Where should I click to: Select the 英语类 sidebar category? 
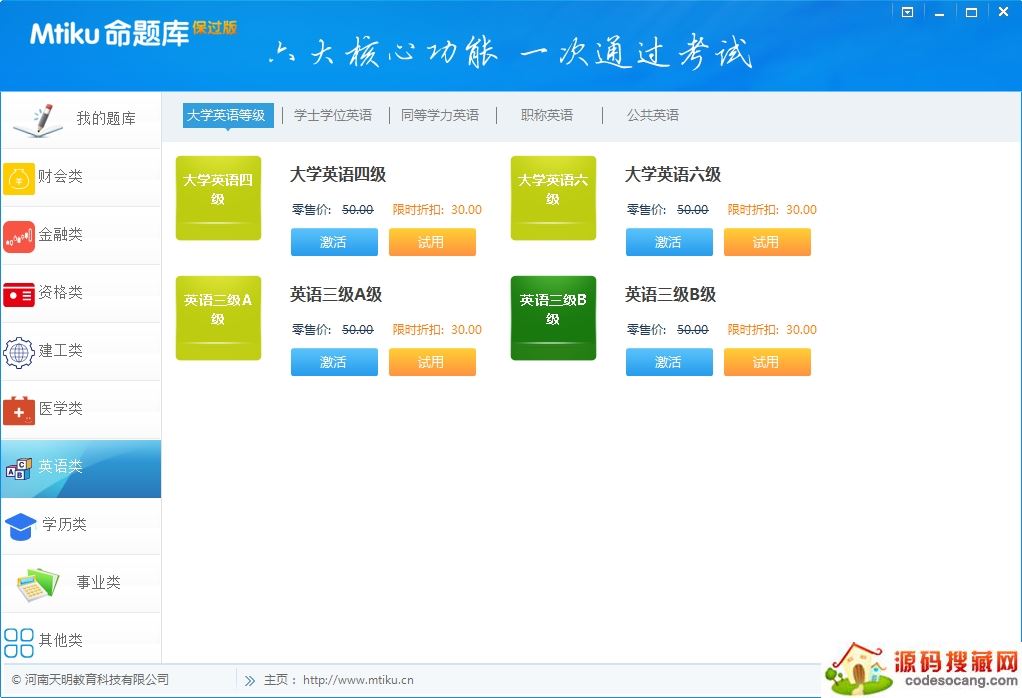[80, 468]
